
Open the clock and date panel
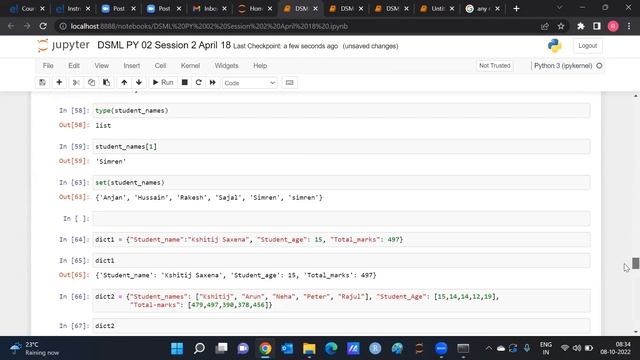pyautogui.click(x=616, y=348)
